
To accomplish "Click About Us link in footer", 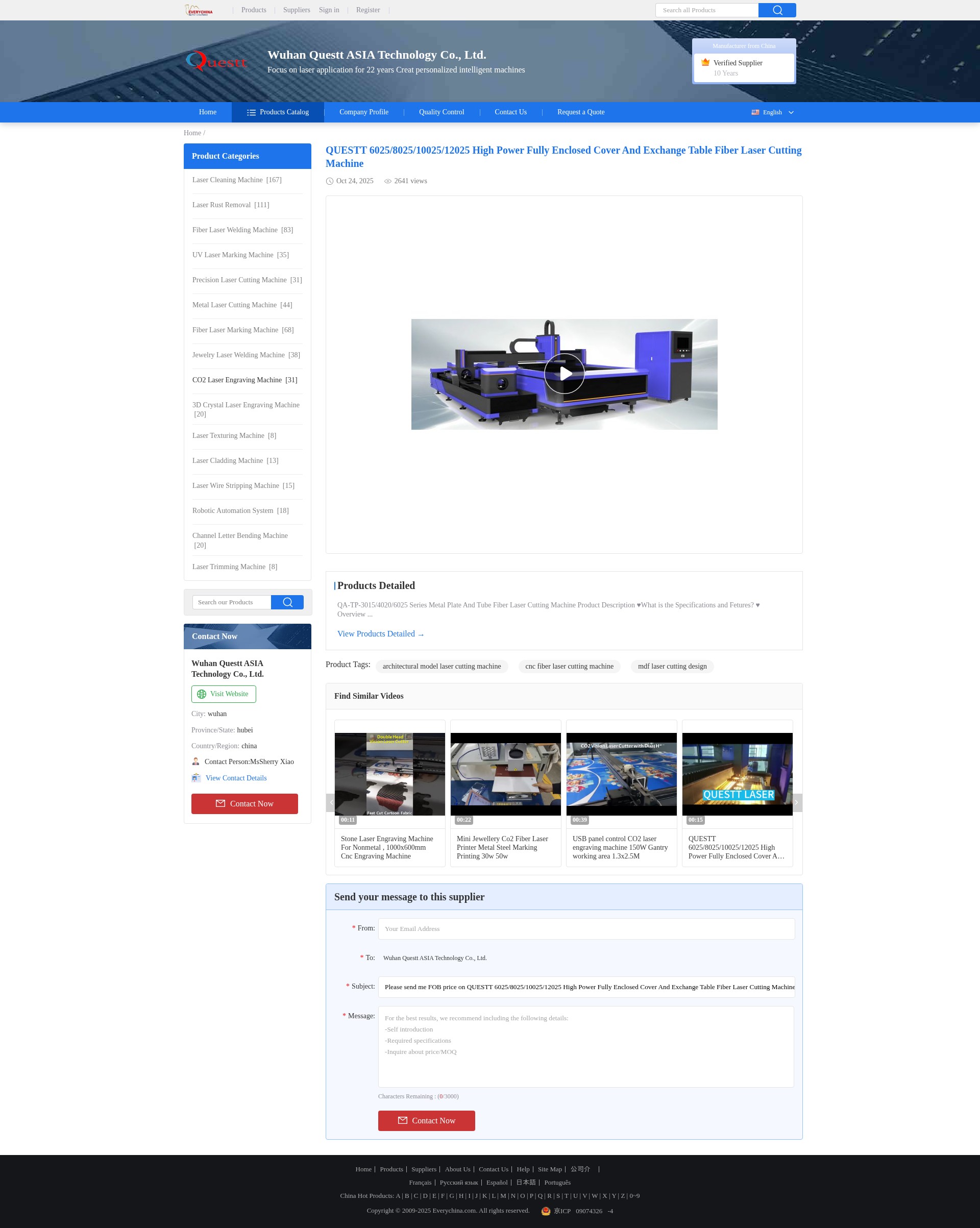I will 457,1169.
